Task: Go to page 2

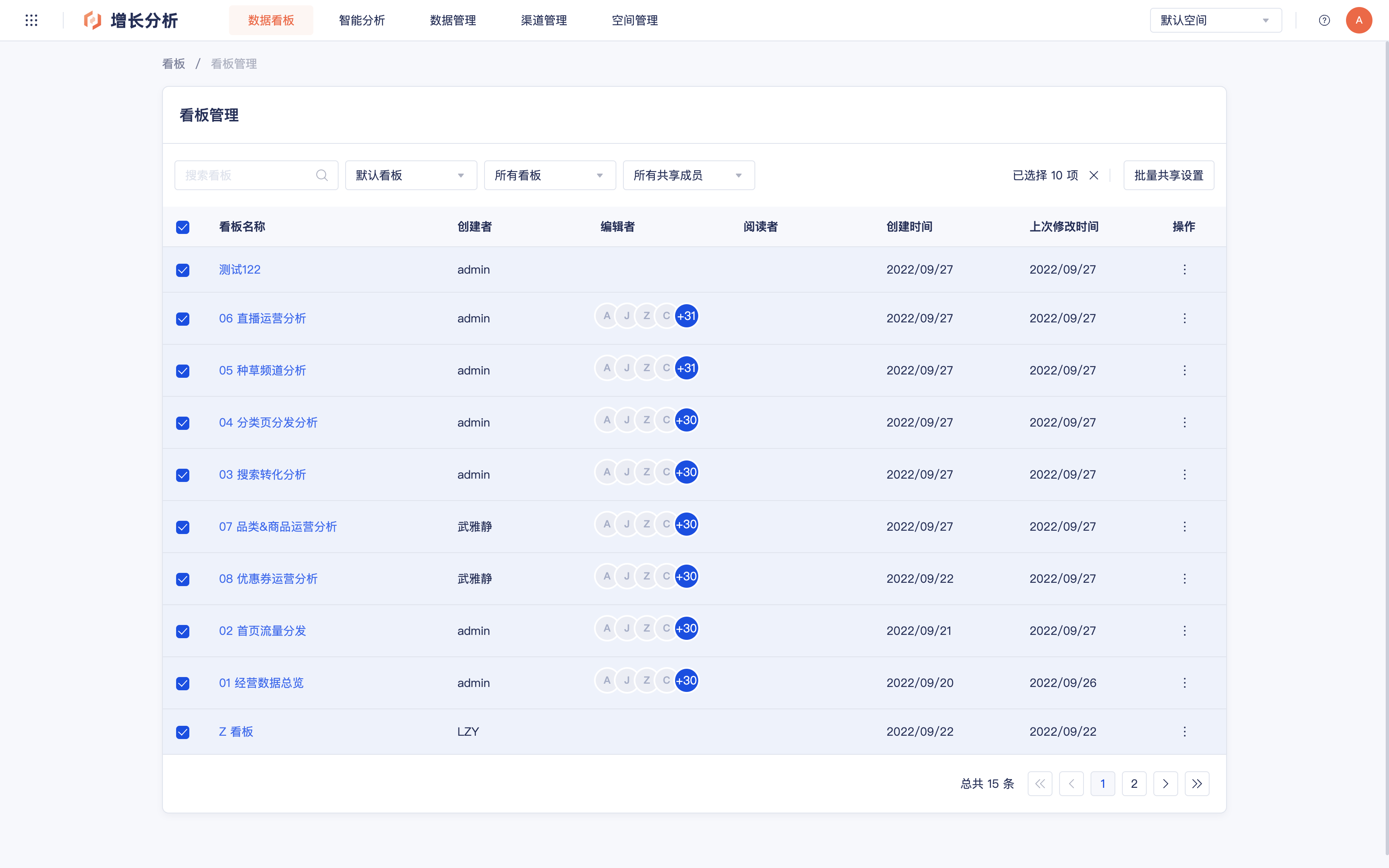Action: click(1134, 784)
